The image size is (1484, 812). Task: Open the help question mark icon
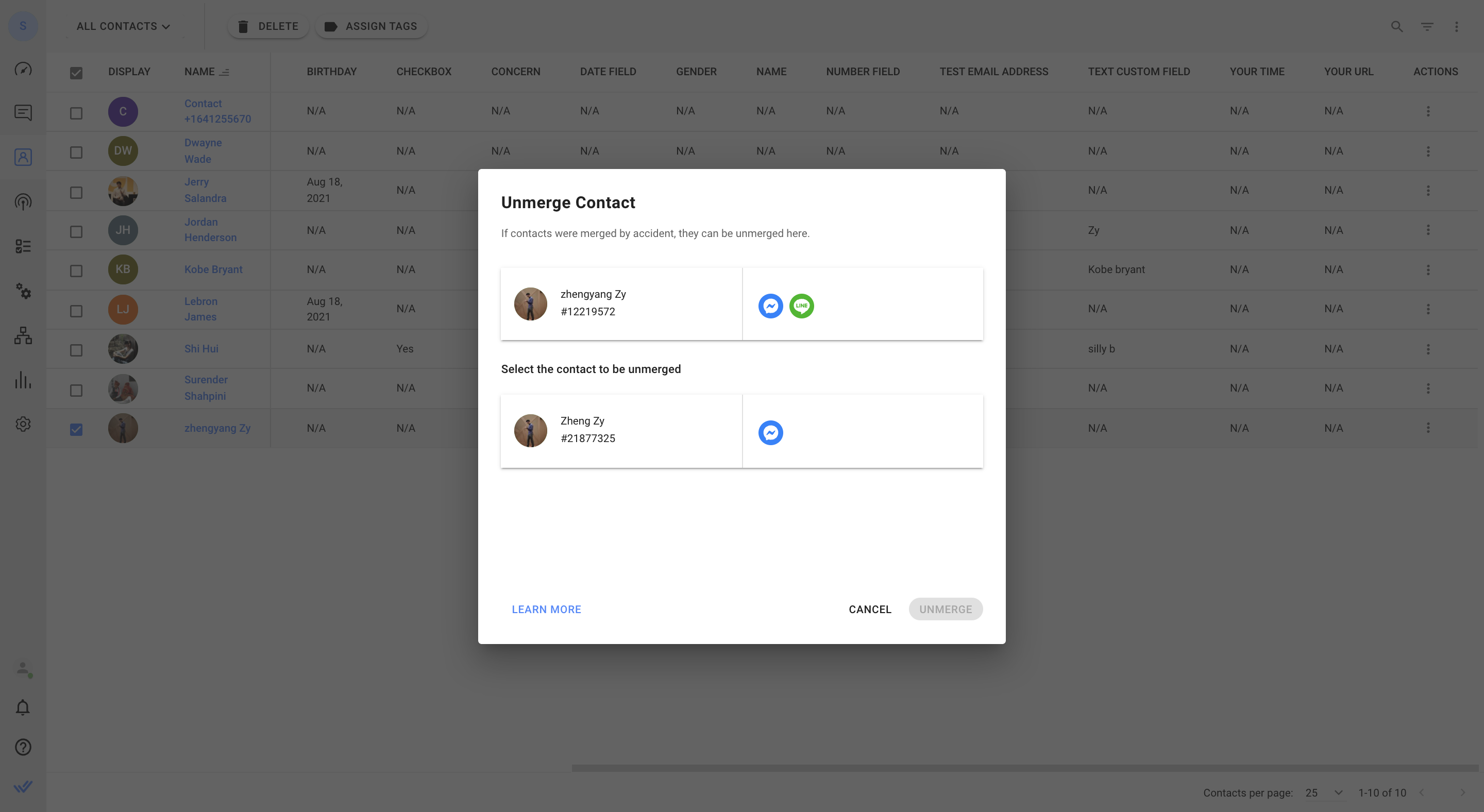click(x=23, y=747)
